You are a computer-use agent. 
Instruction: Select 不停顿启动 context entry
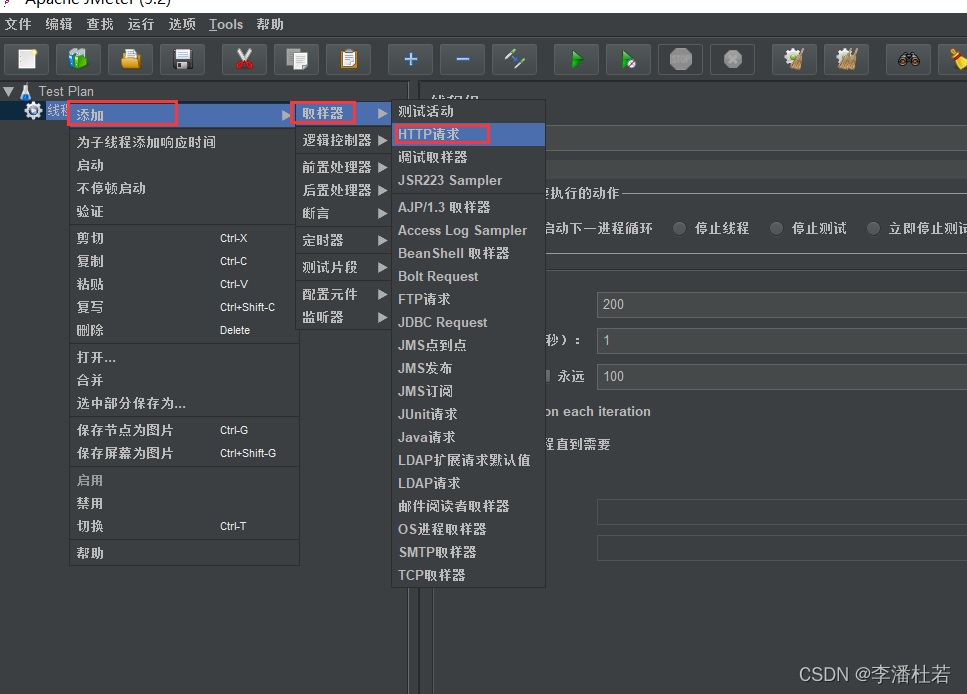click(x=184, y=188)
